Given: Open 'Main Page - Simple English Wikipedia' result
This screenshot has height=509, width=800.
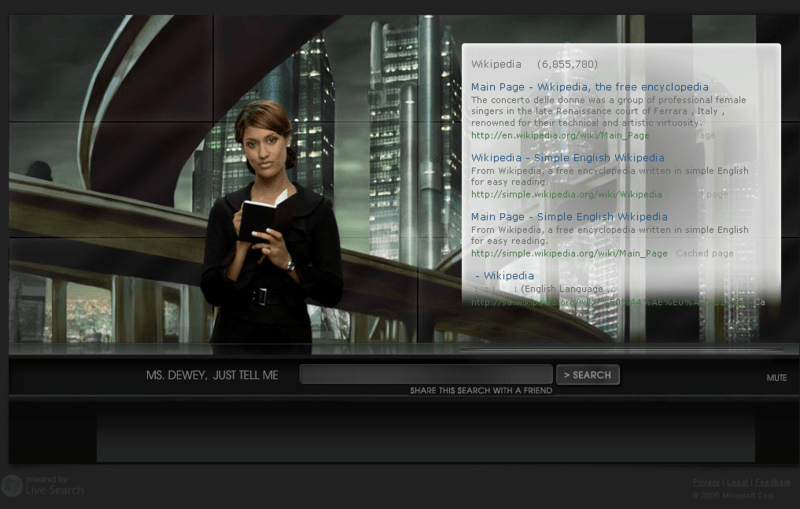Looking at the screenshot, I should pos(569,217).
